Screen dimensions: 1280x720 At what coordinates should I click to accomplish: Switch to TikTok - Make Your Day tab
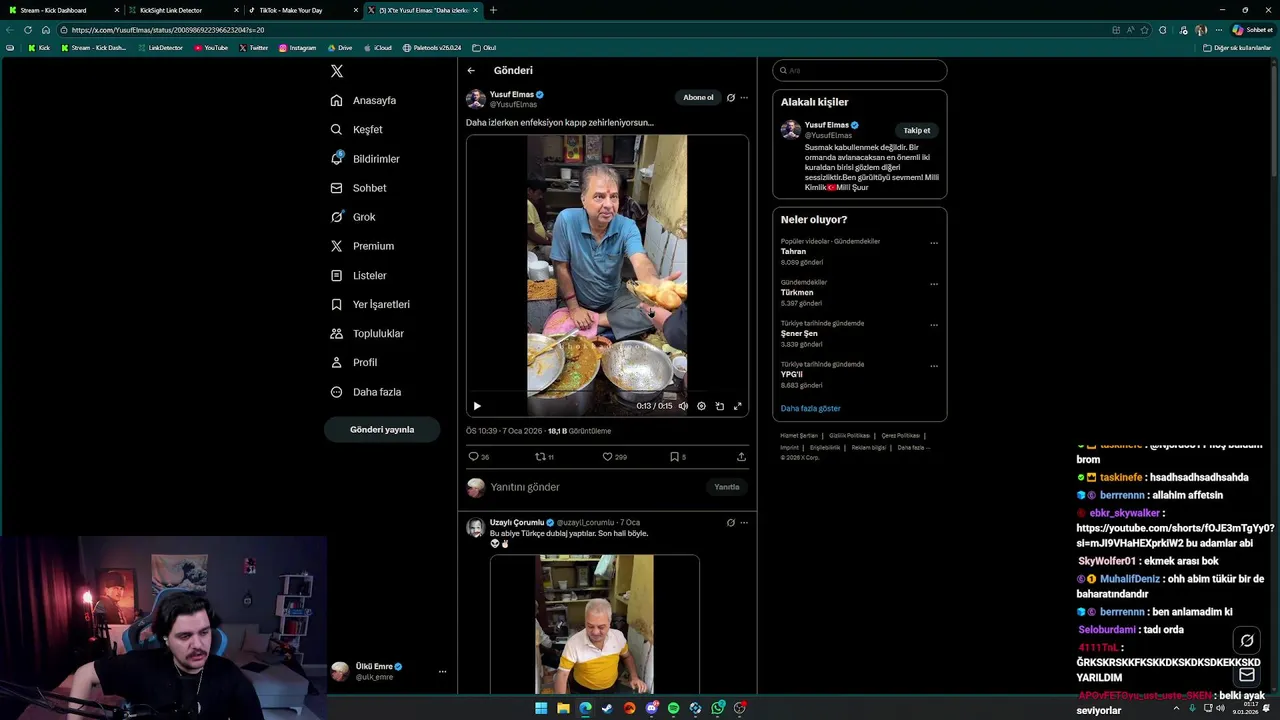(x=302, y=10)
